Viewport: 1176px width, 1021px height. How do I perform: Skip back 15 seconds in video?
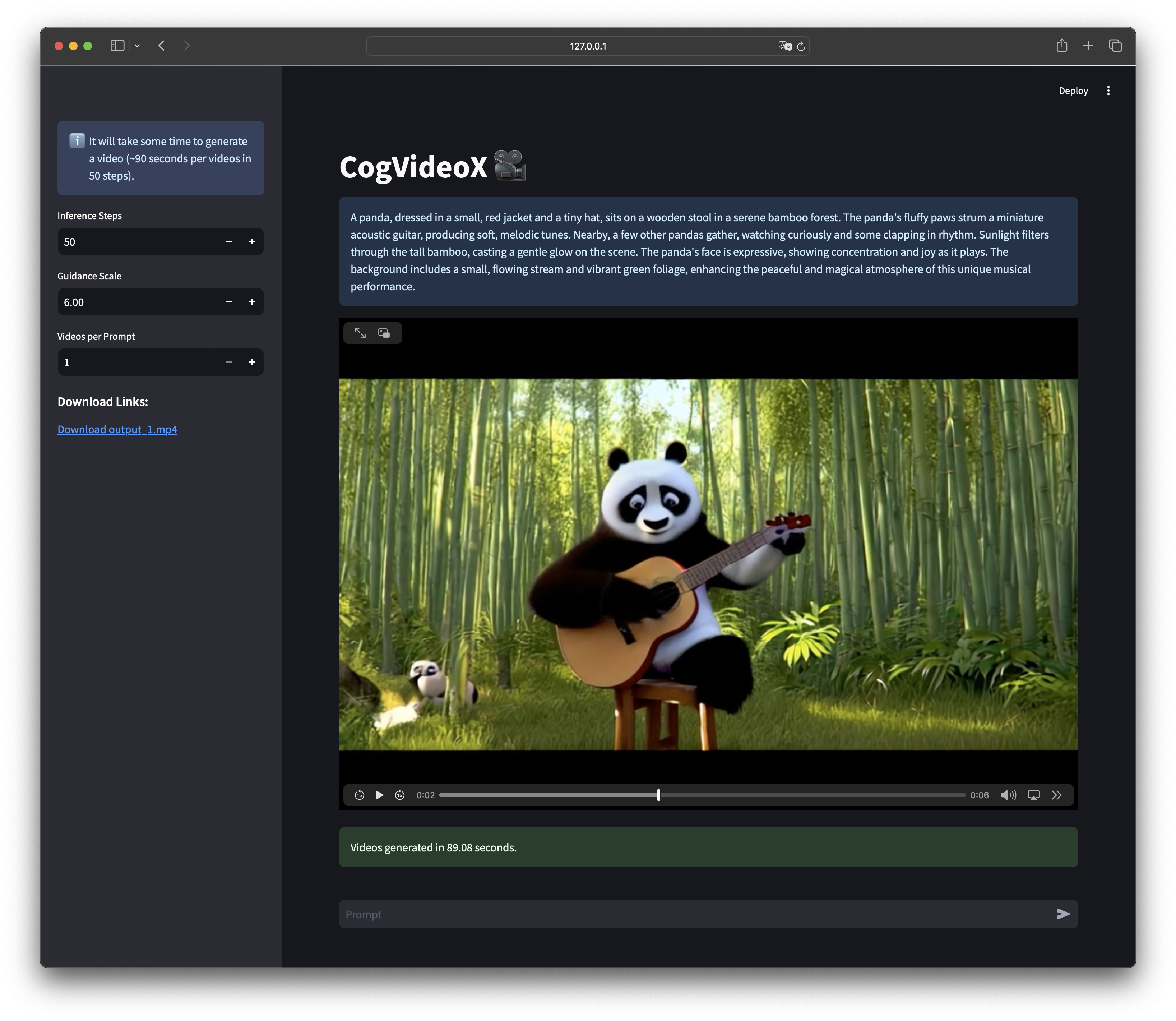360,795
